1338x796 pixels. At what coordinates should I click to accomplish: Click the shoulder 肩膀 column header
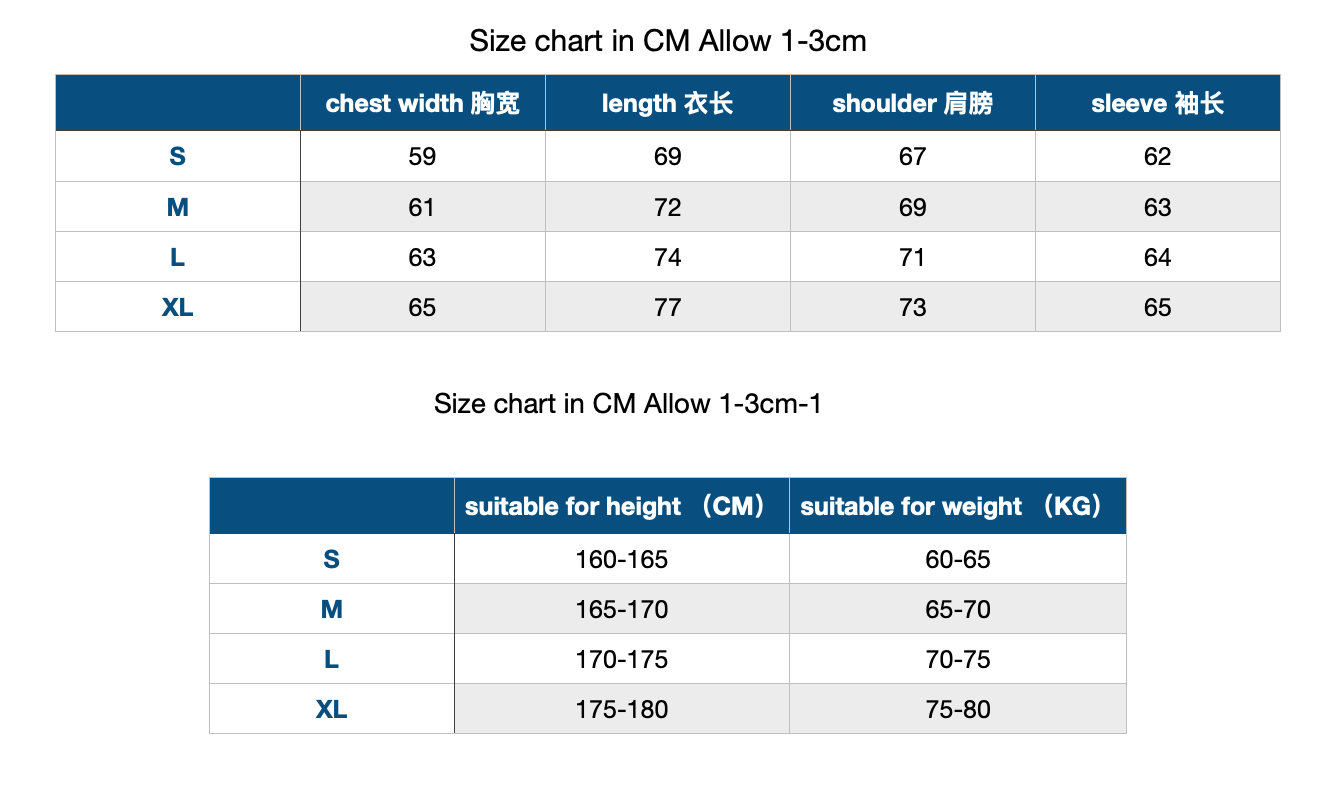[x=912, y=103]
